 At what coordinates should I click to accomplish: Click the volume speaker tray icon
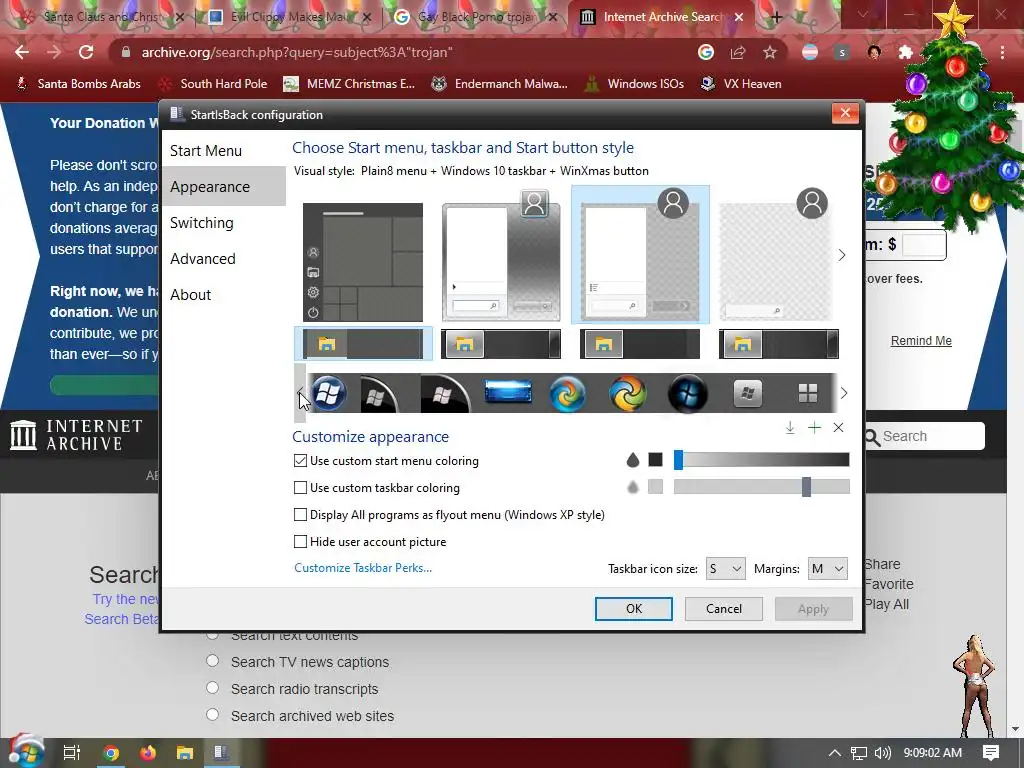click(882, 753)
